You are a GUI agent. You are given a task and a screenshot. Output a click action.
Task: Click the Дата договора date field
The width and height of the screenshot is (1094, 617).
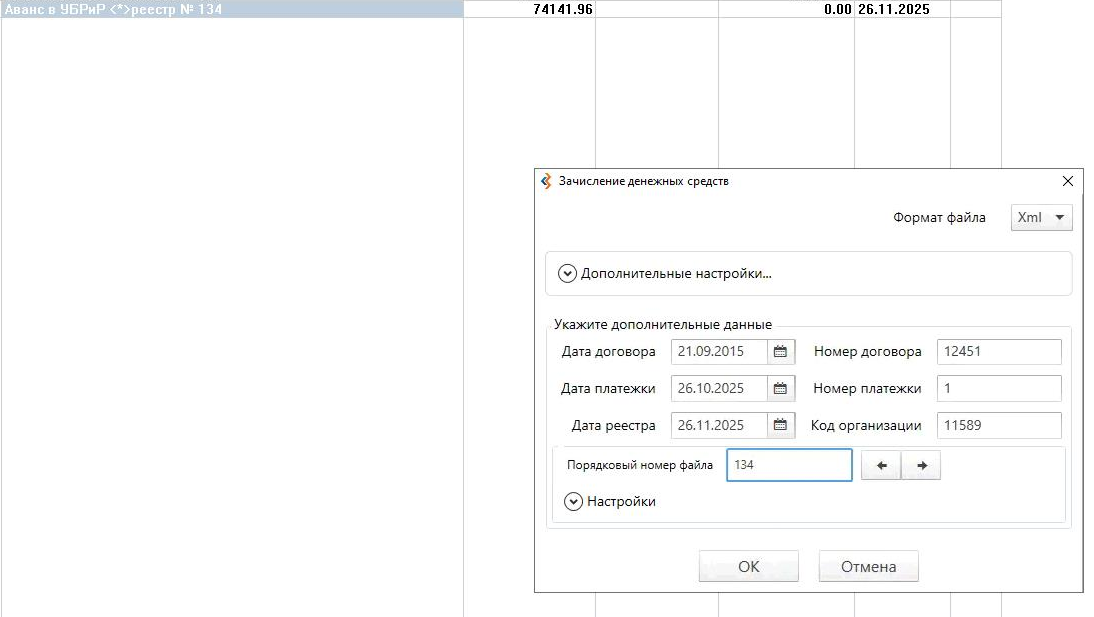tap(719, 352)
